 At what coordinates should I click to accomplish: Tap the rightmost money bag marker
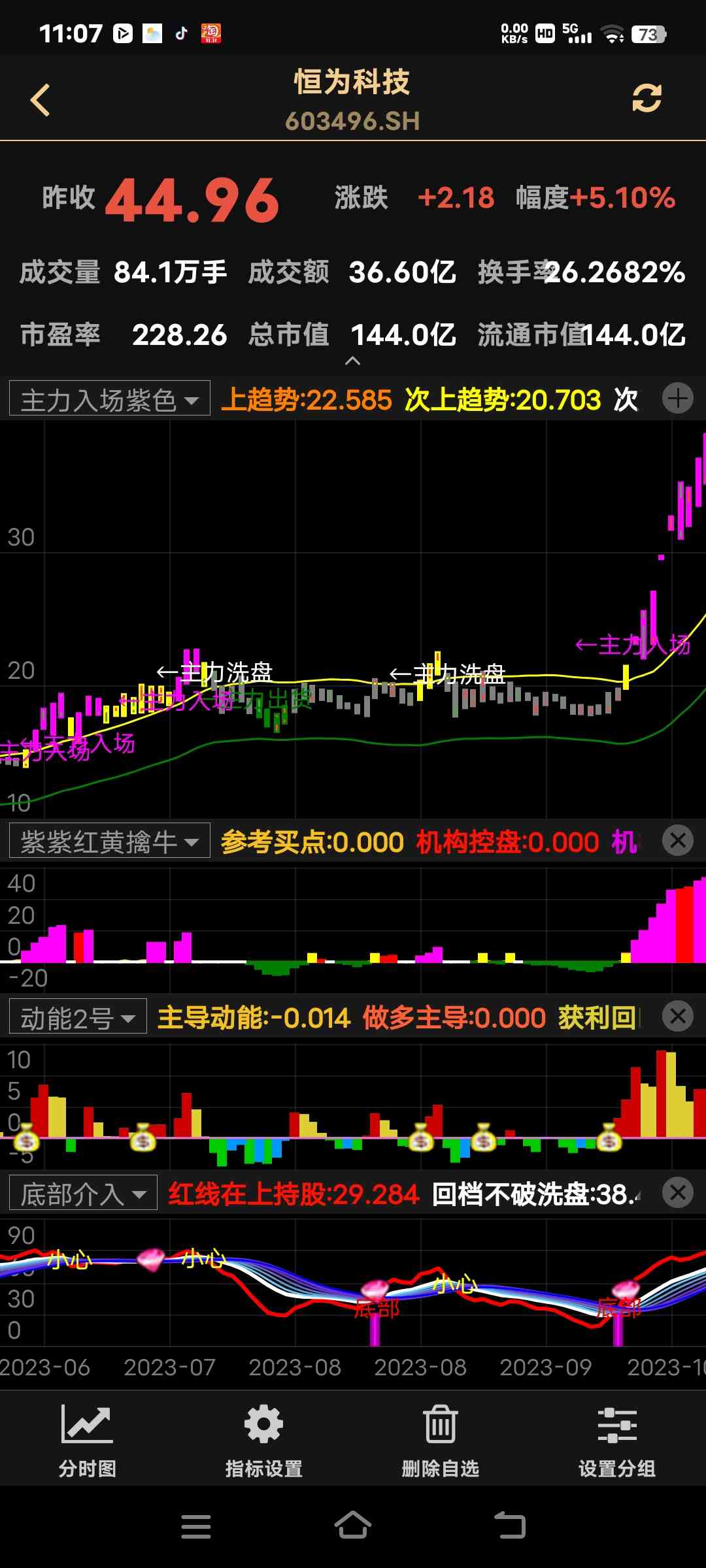tap(609, 1137)
